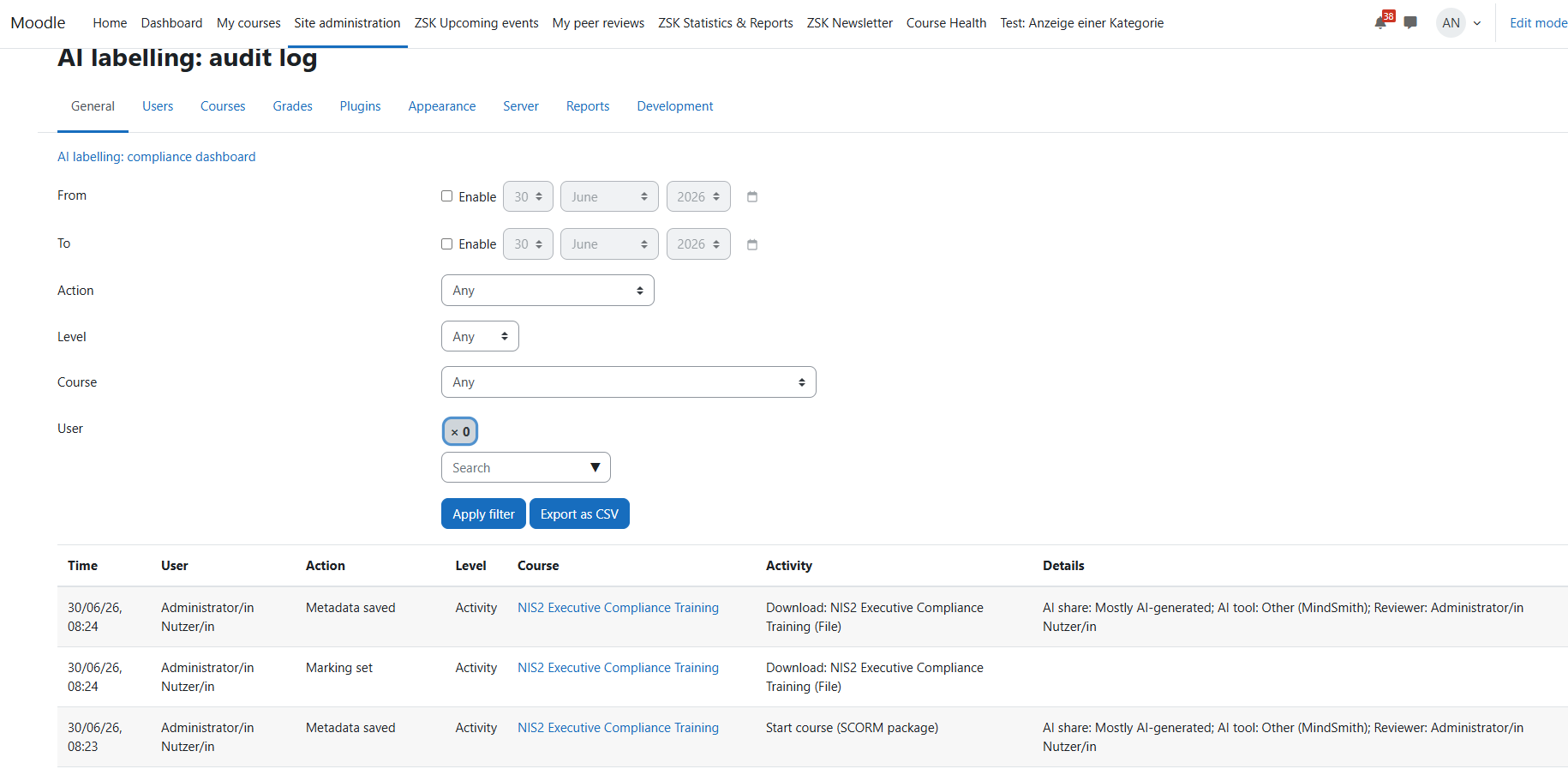Select the Grades tab
This screenshot has height=775, width=1568.
click(x=292, y=106)
